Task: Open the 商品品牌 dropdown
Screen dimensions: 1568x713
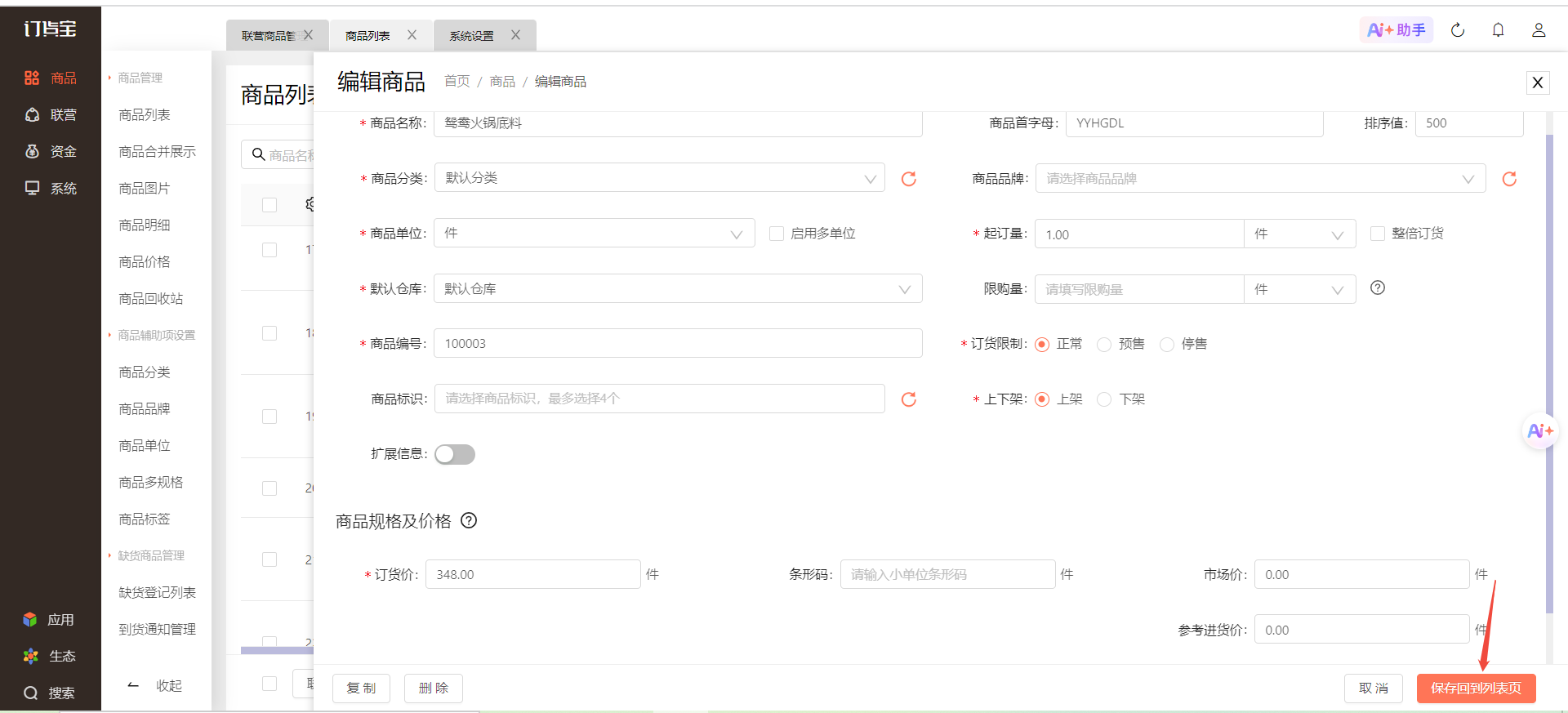Action: pyautogui.click(x=1260, y=179)
